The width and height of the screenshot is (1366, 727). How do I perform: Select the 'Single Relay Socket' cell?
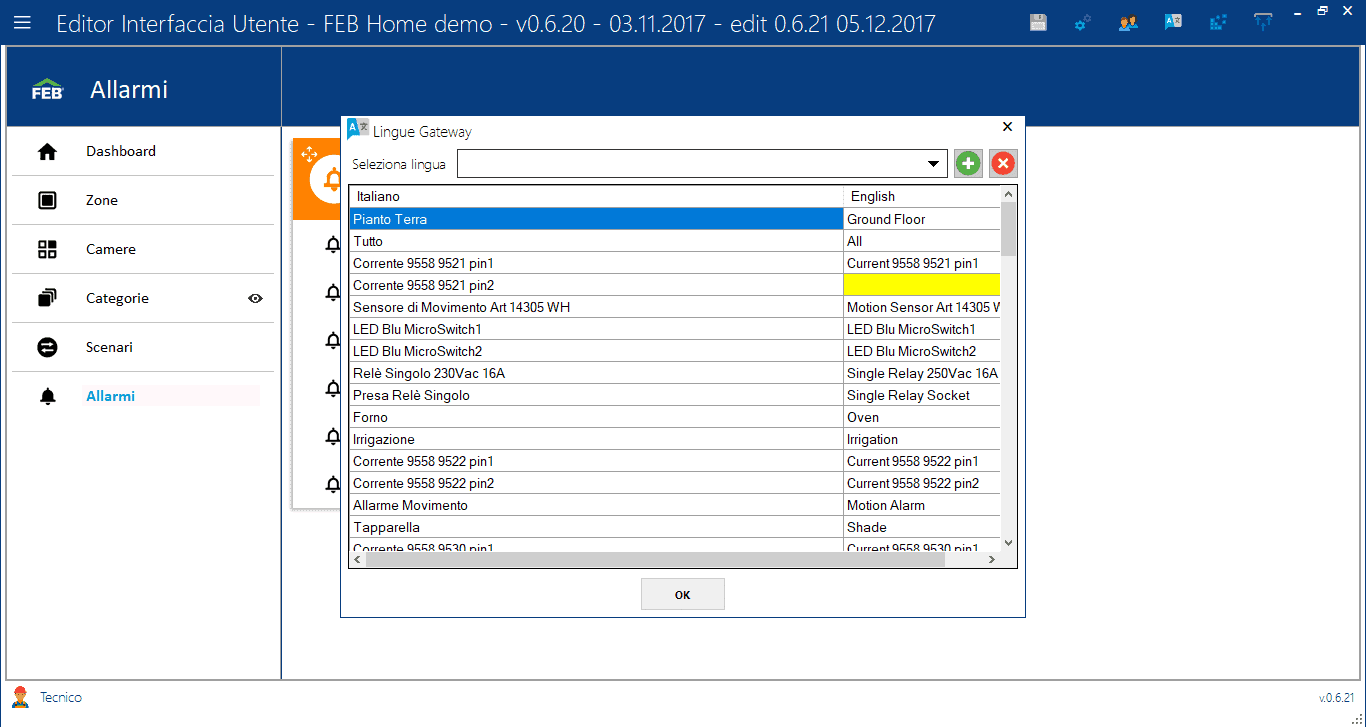coord(922,395)
